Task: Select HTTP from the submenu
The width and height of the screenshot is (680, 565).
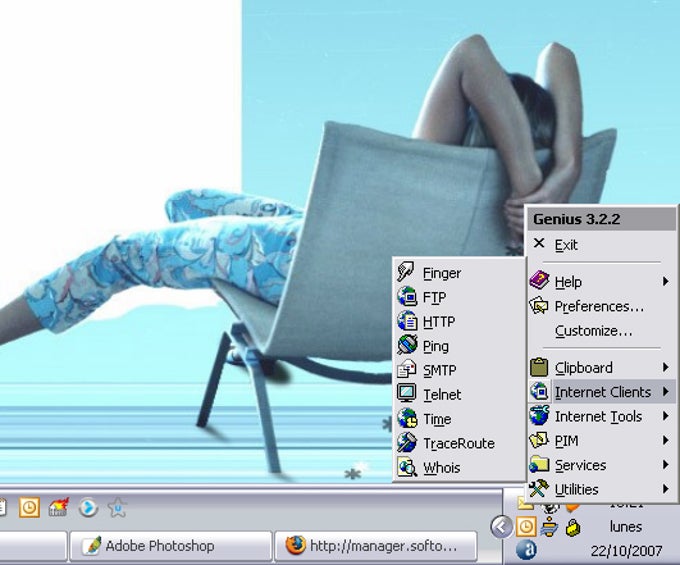Action: (x=459, y=321)
